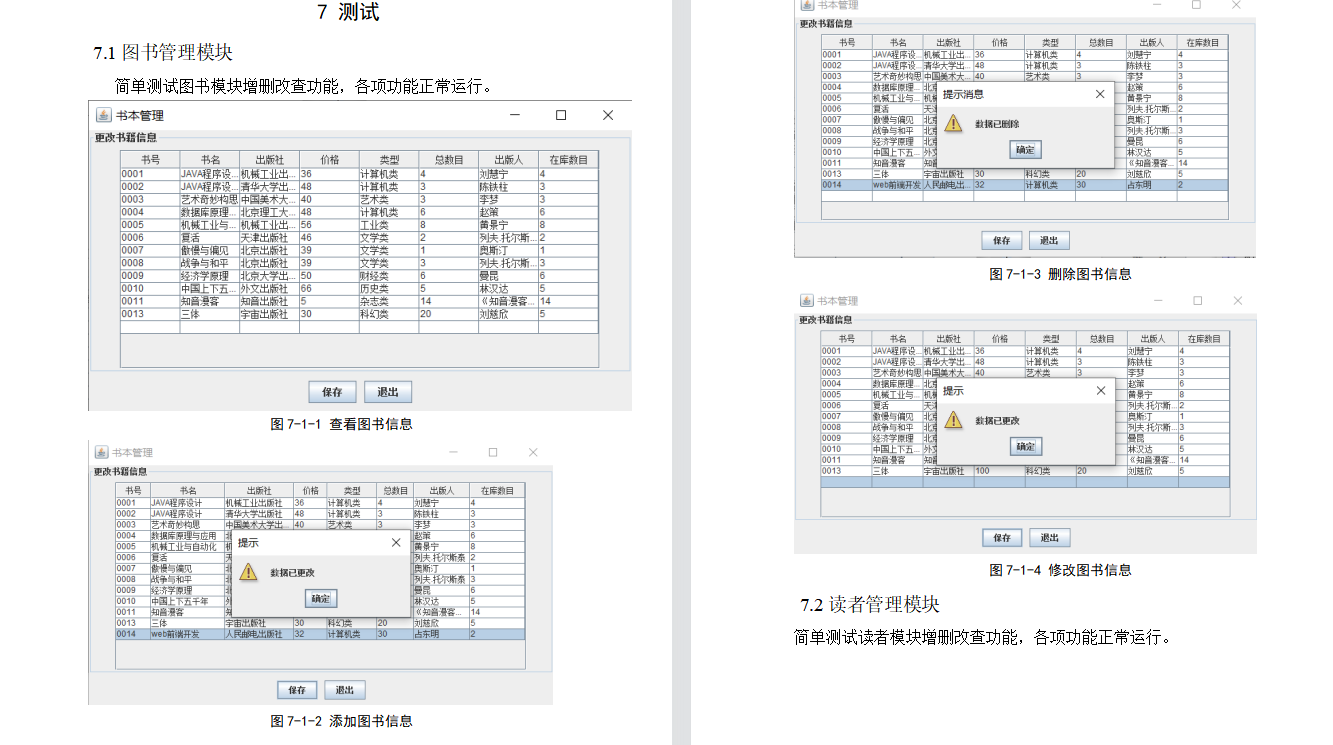This screenshot has height=745, width=1333.
Task: Click 退出 button in figure 7-1-4 window
Action: [1049, 537]
